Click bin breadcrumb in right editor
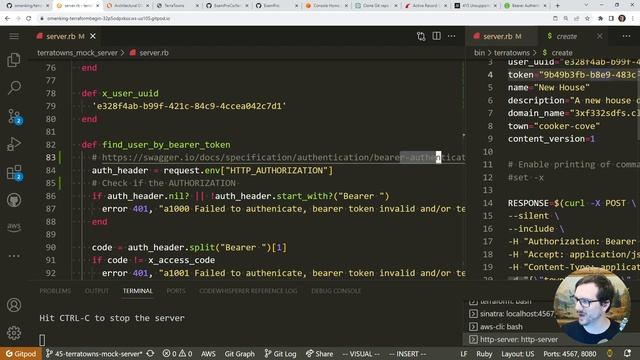This screenshot has width=640, height=360. click(479, 53)
